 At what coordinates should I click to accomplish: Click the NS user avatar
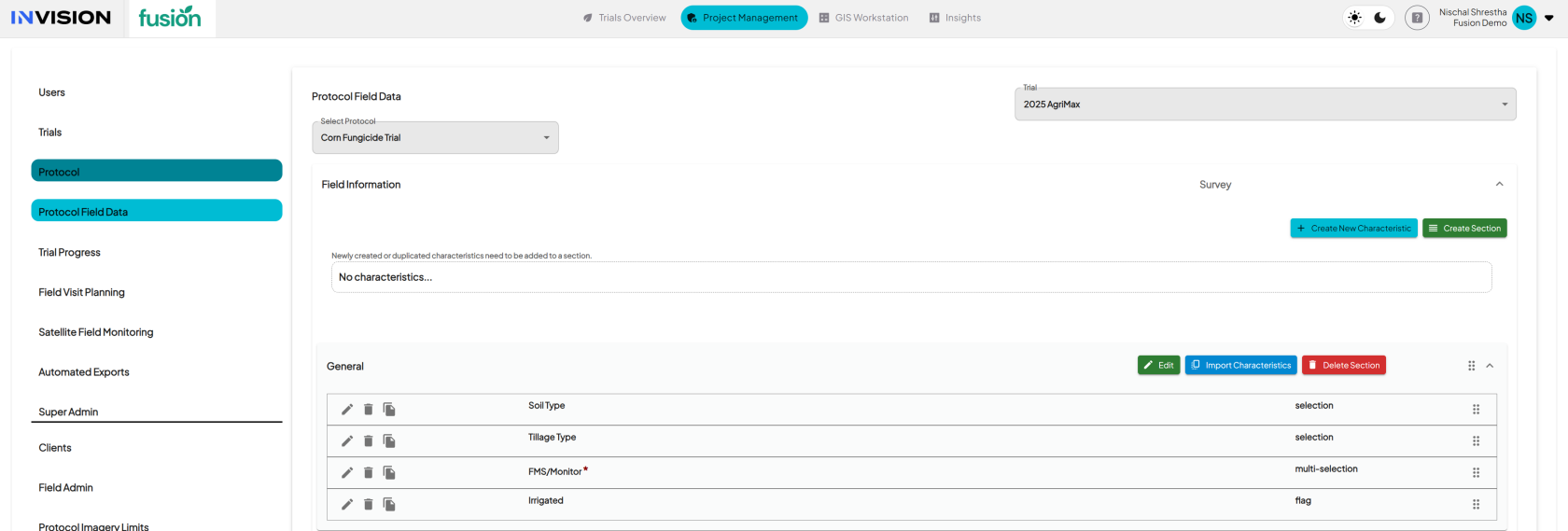[1524, 18]
